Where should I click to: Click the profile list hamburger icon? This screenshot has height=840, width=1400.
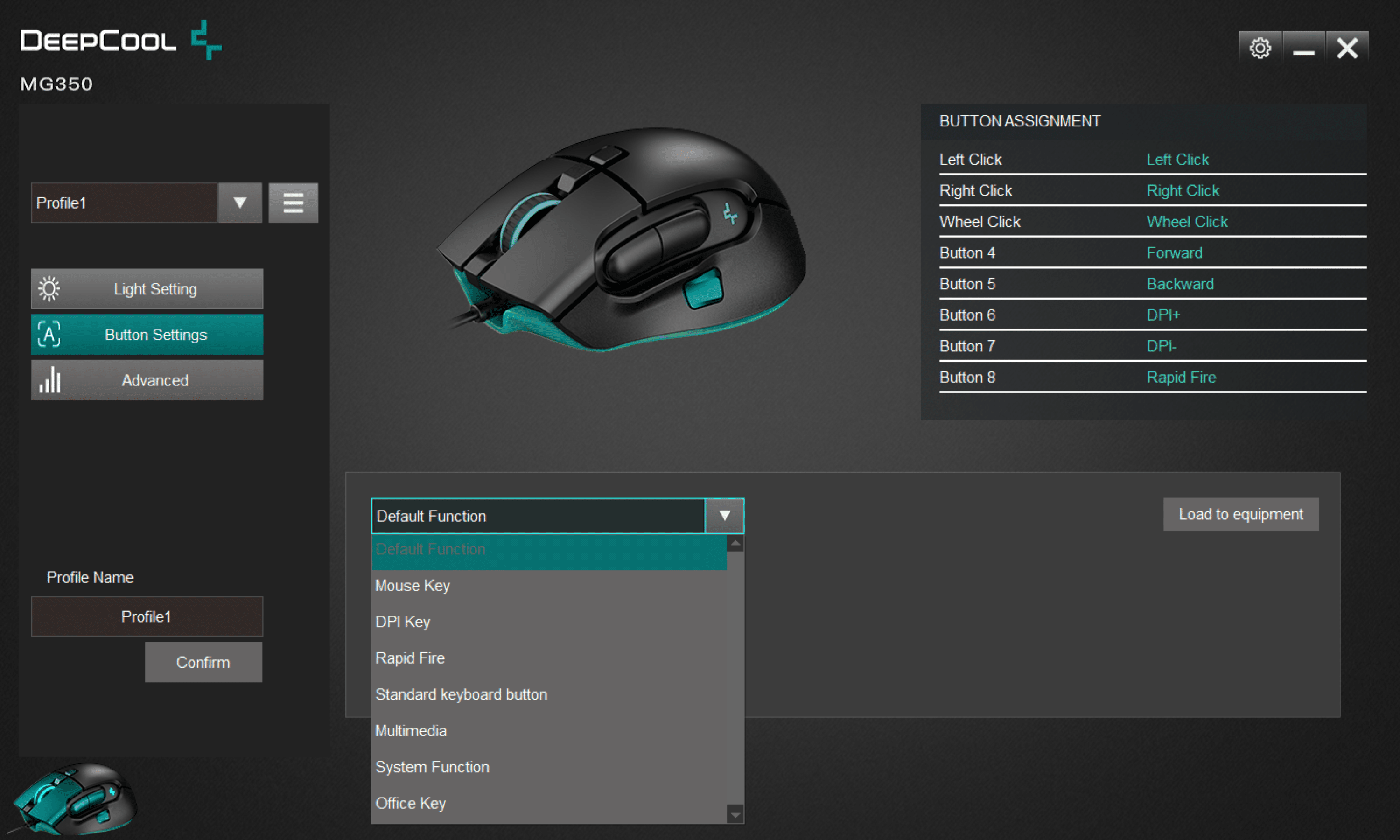[x=293, y=203]
